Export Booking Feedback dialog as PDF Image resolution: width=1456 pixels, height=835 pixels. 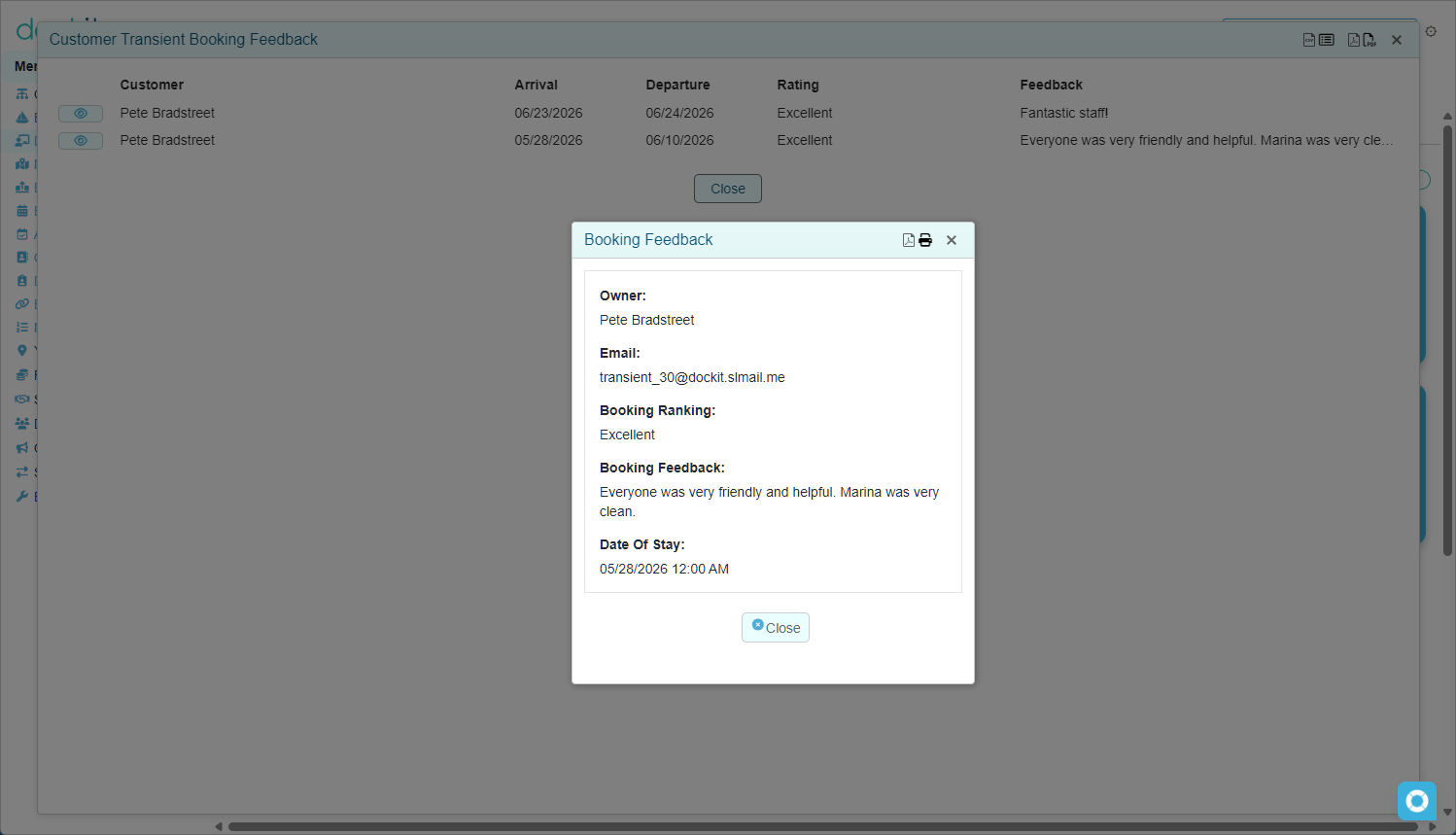(908, 240)
